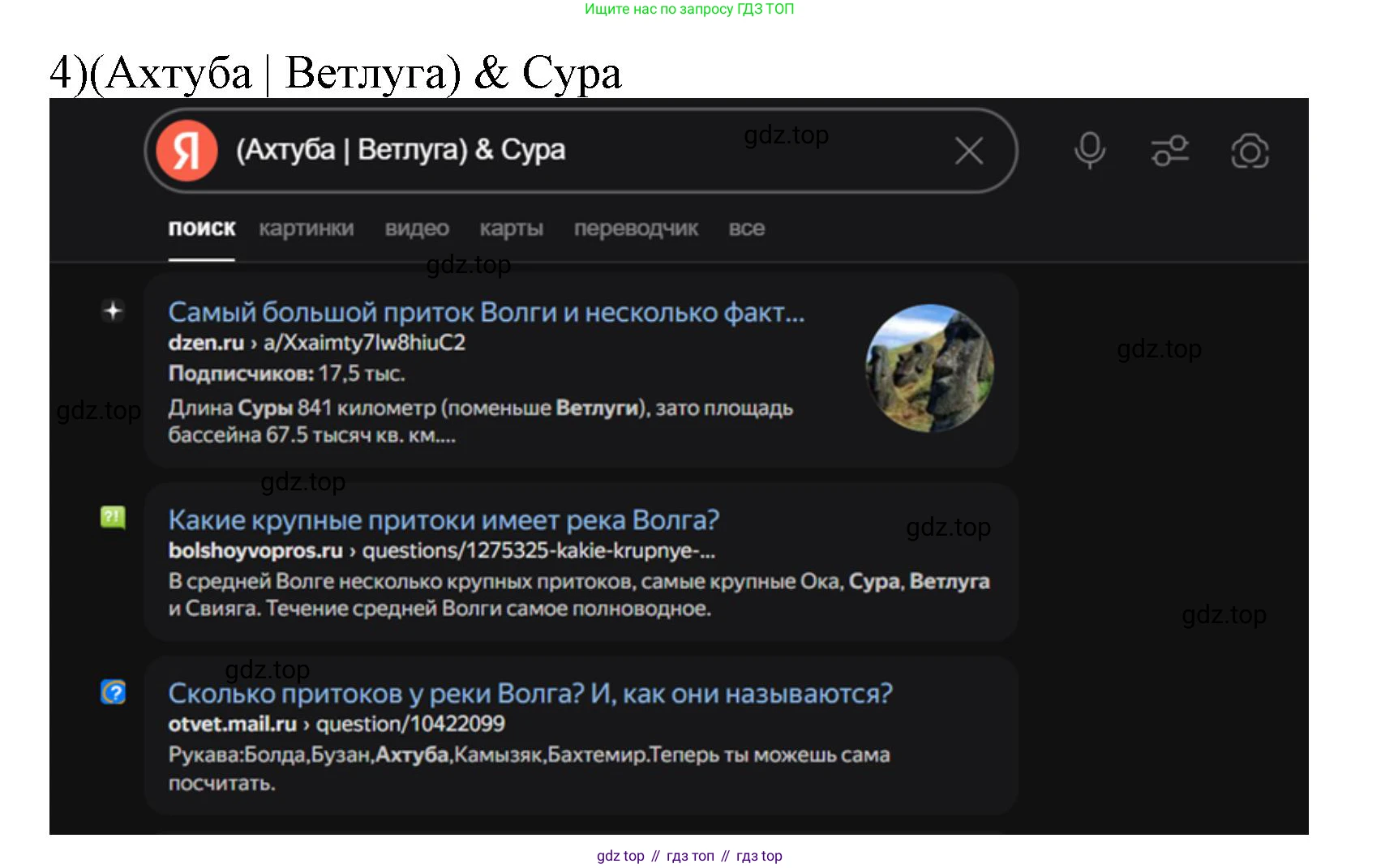This screenshot has width=1381, height=868.
Task: Click heading «4)(Ахтуба | Ветлуга) & Сура»
Action: click(x=336, y=73)
